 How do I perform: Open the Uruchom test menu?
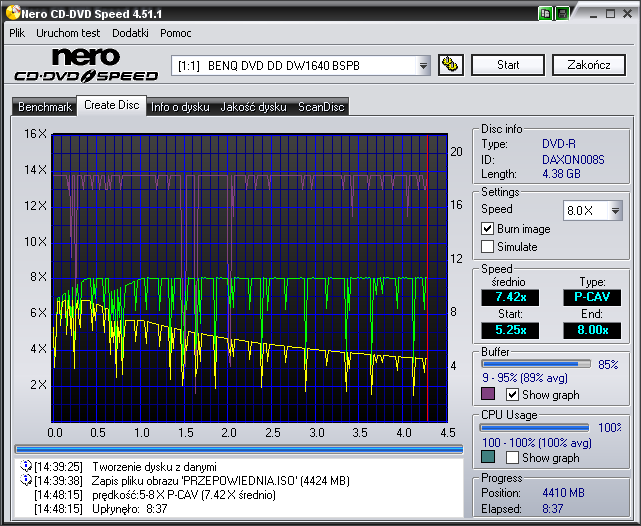[68, 33]
